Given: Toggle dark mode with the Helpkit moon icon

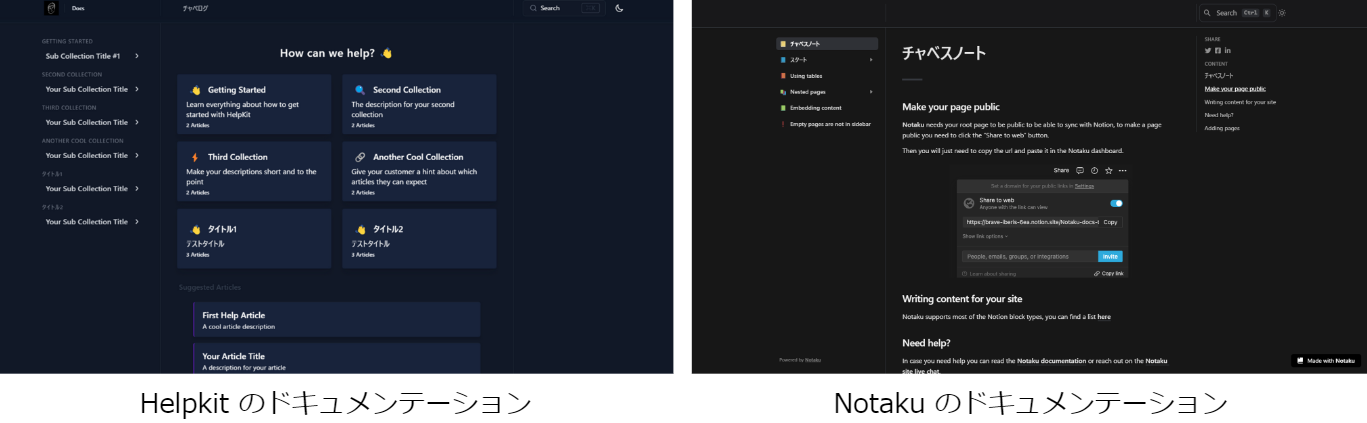Looking at the screenshot, I should coord(619,8).
